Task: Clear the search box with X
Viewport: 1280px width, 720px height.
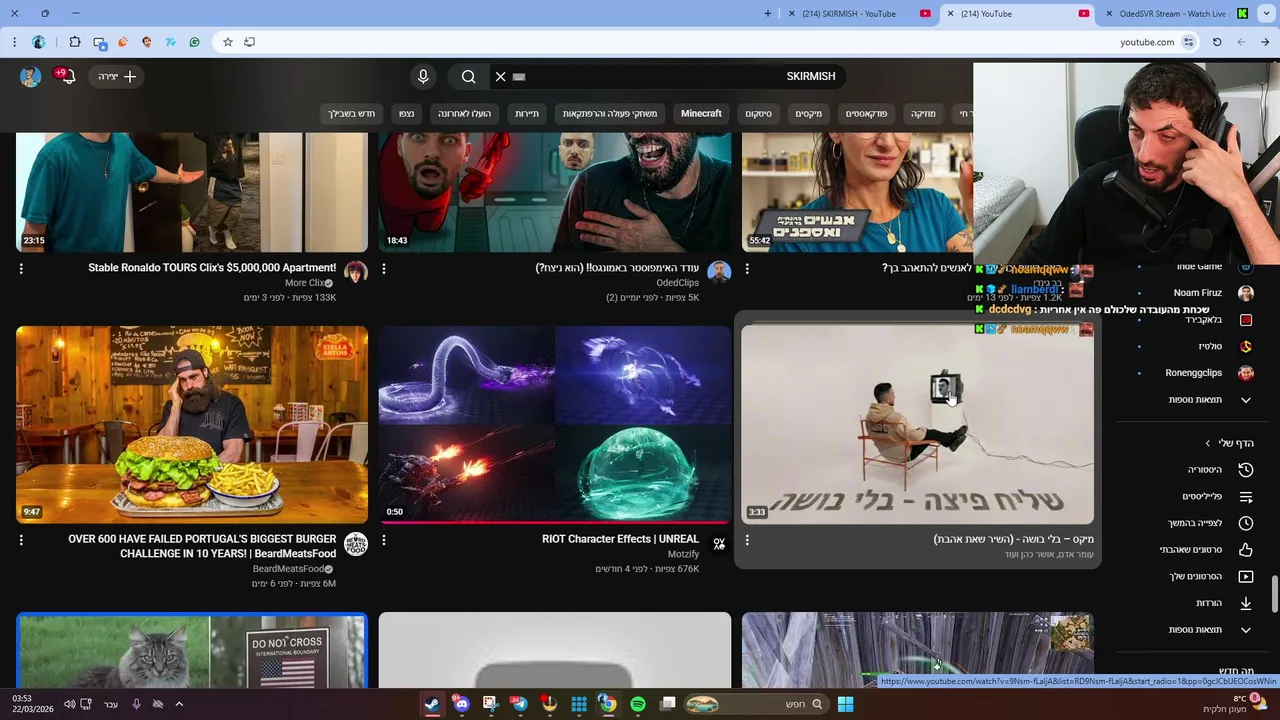Action: (x=501, y=76)
